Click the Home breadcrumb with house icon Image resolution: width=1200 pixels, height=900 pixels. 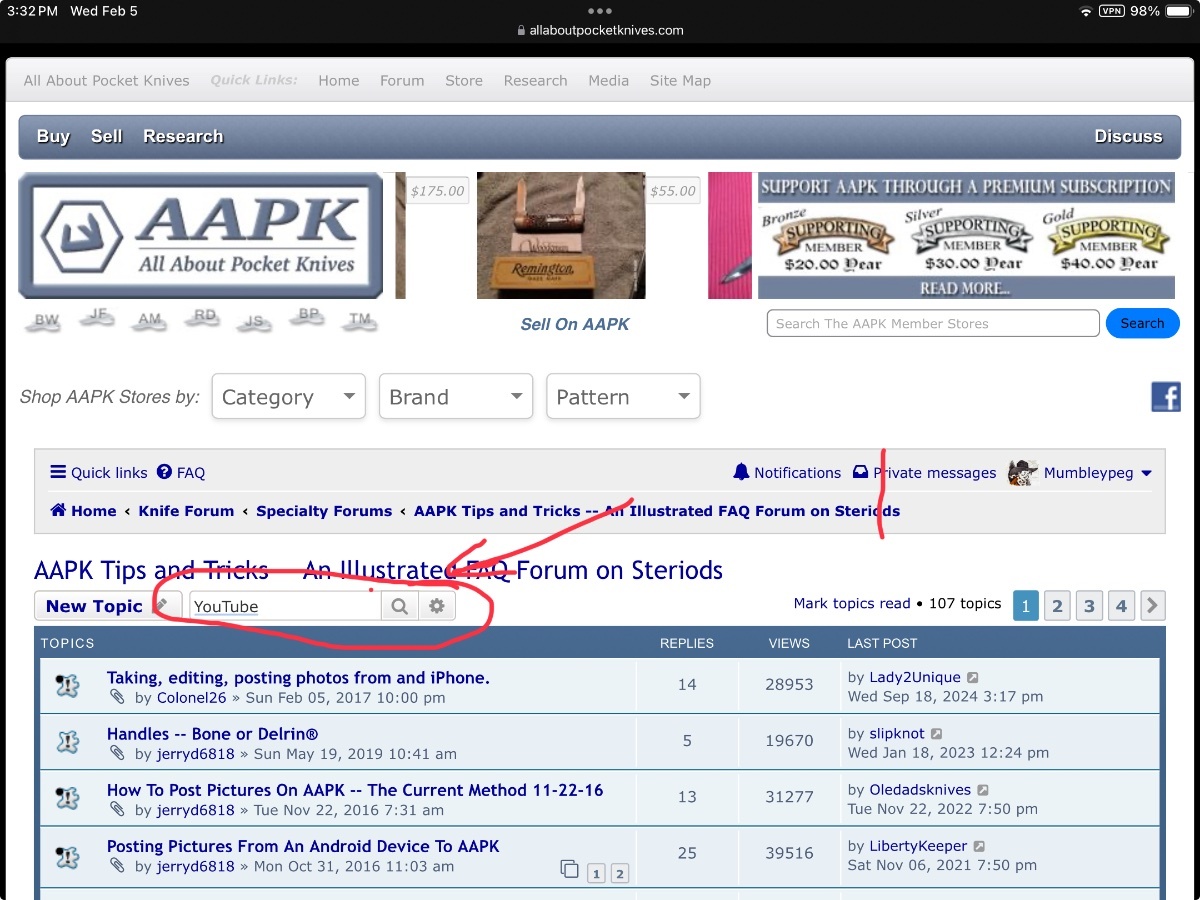(x=83, y=511)
